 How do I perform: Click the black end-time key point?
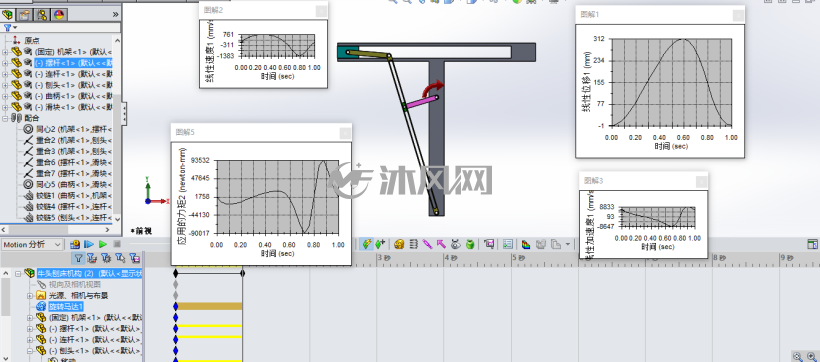coord(243,273)
